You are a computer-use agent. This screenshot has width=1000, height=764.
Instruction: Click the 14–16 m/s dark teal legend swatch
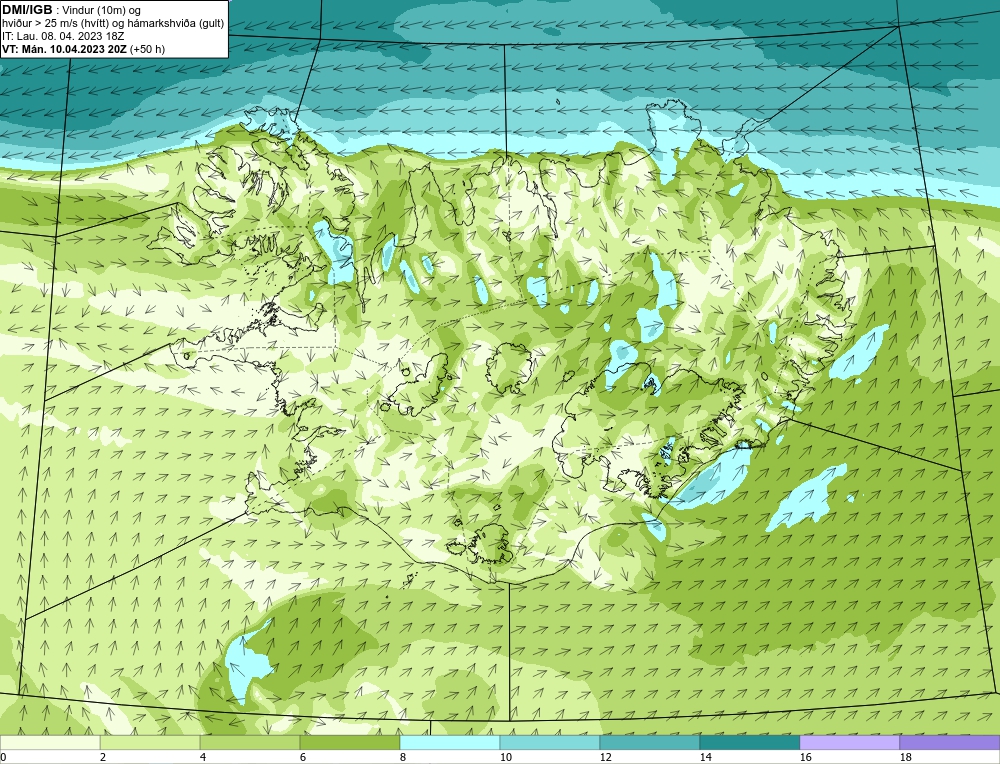[x=750, y=742]
